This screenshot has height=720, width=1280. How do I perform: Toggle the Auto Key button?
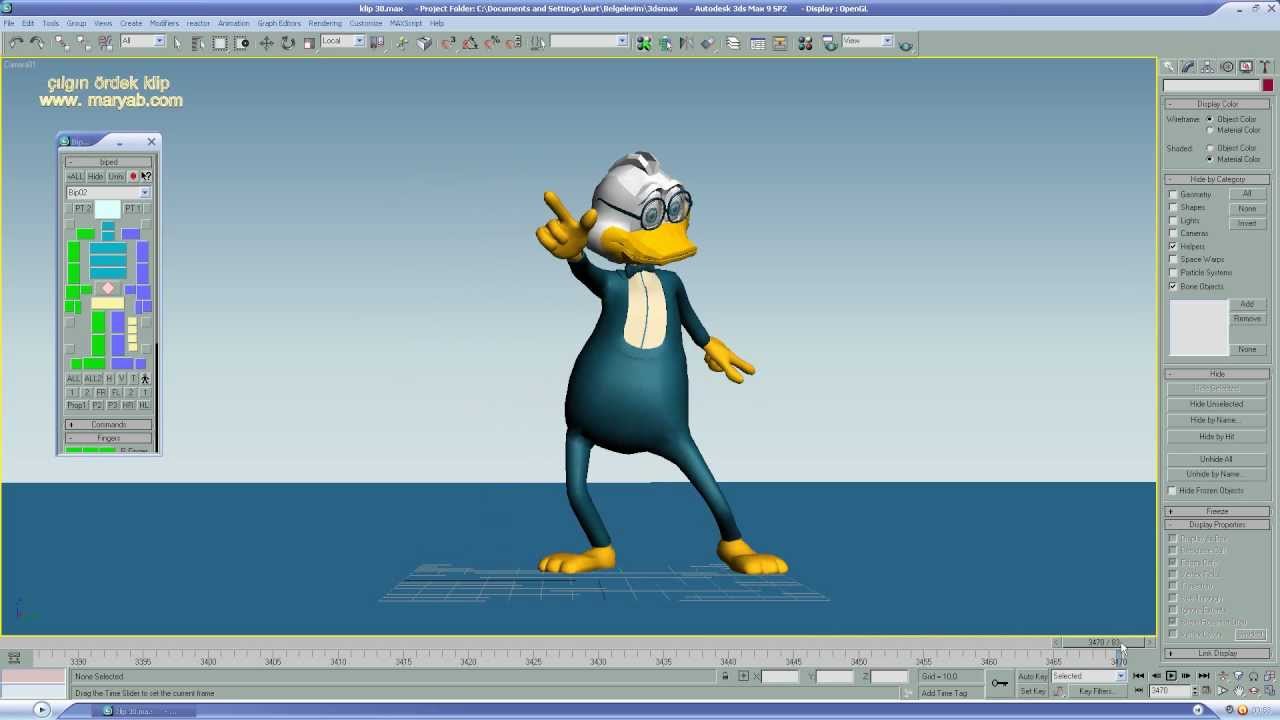point(1033,676)
